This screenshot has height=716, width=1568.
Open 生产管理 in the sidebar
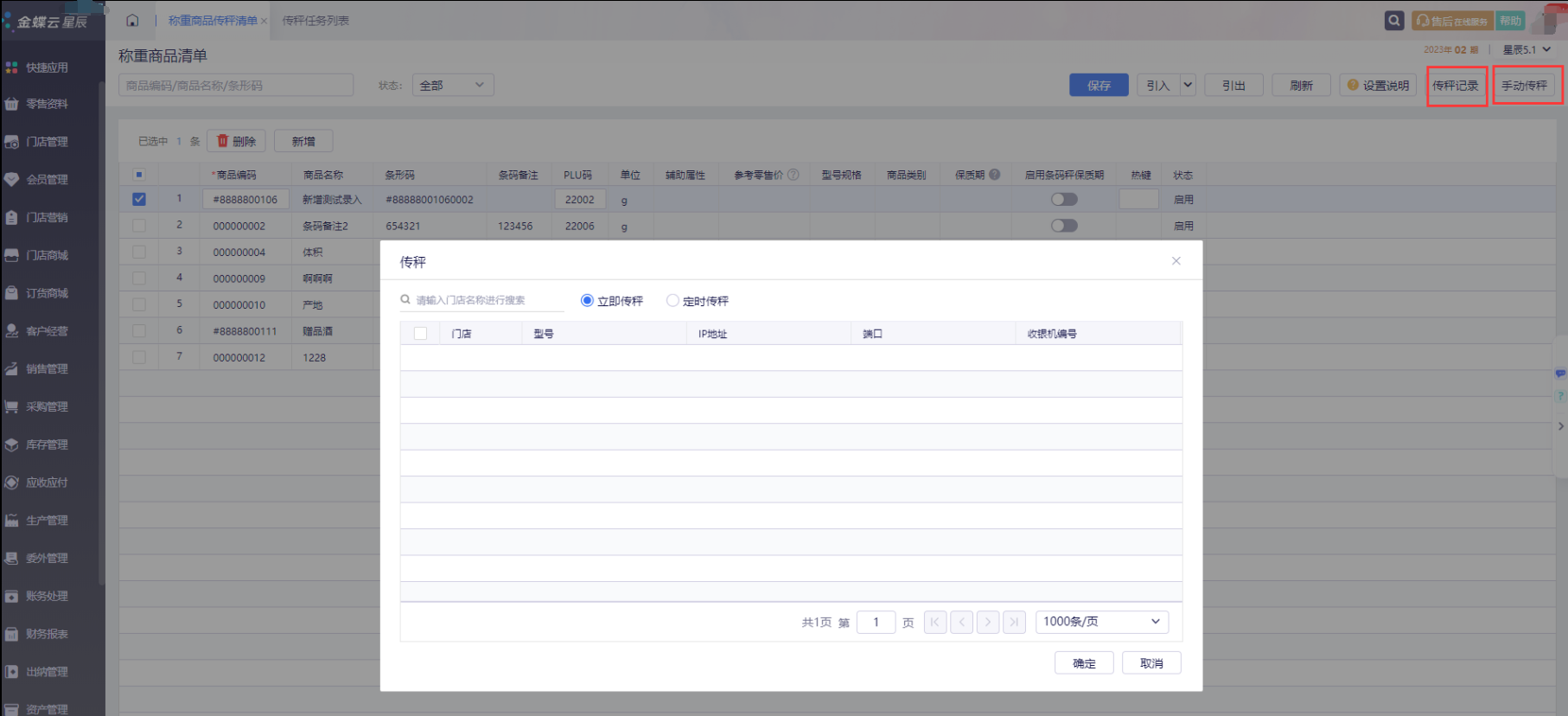click(x=47, y=521)
